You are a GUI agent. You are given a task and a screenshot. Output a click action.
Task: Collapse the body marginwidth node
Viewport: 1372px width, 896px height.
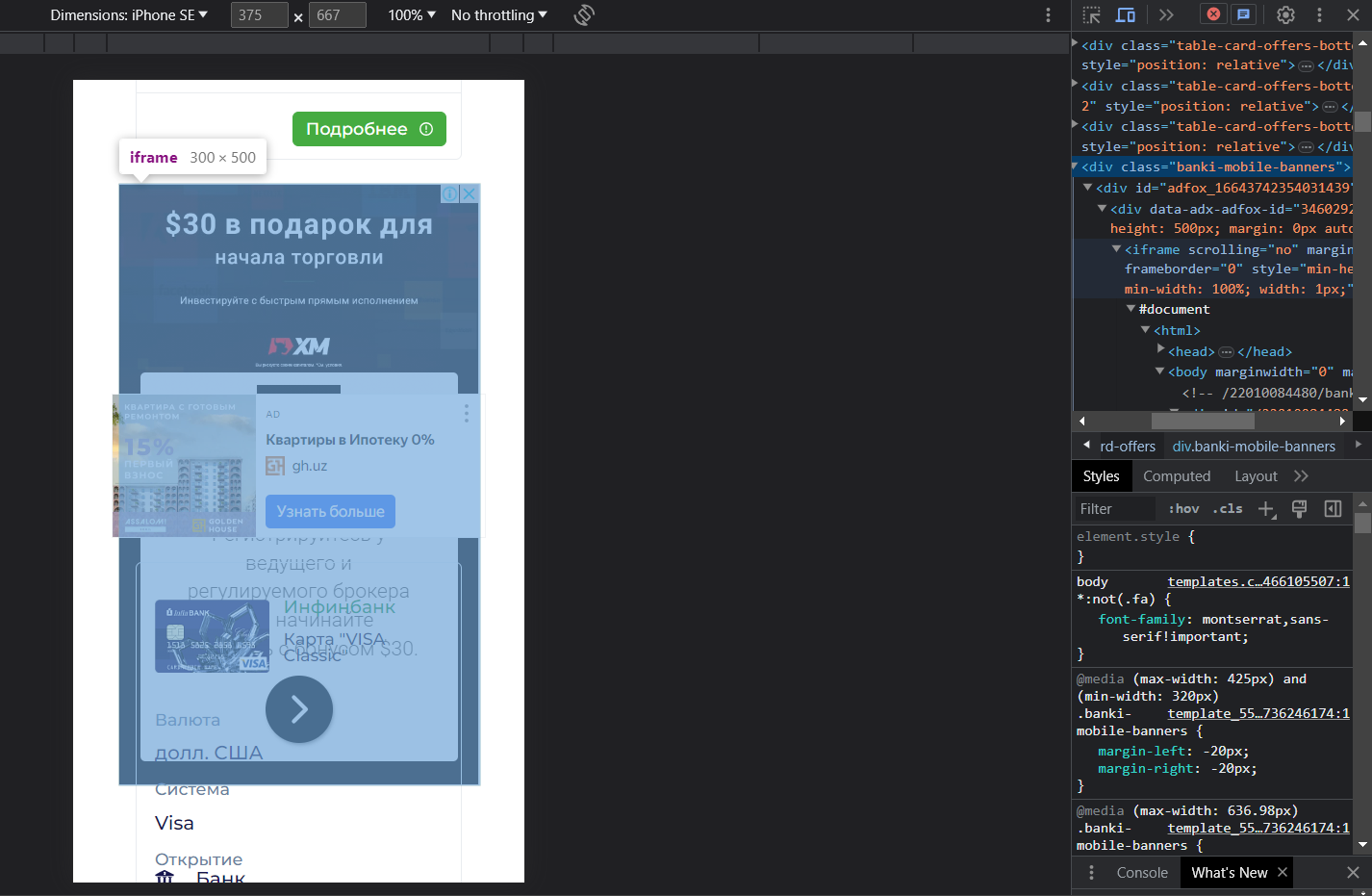click(x=1160, y=371)
